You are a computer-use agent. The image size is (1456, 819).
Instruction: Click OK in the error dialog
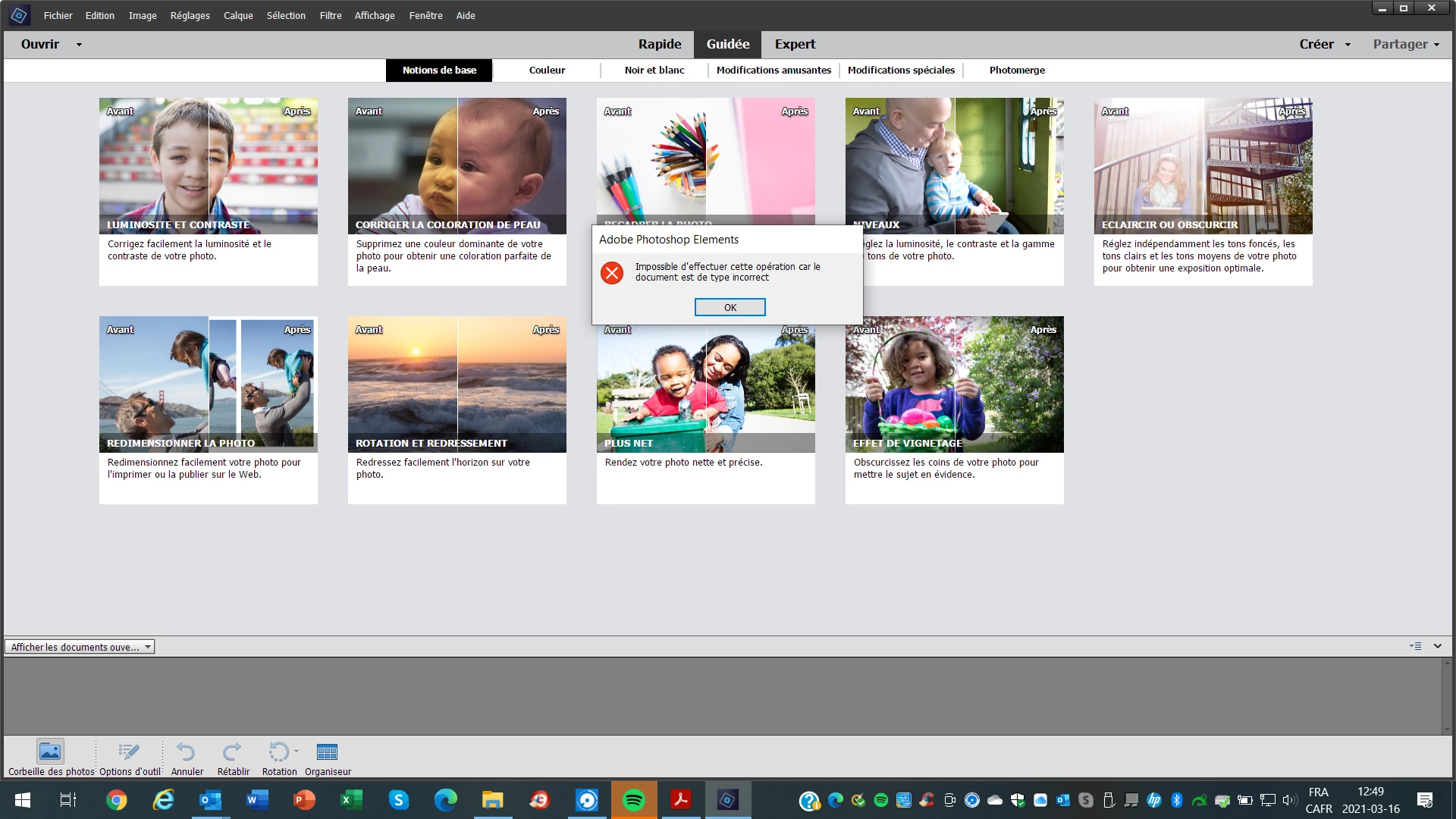point(730,307)
